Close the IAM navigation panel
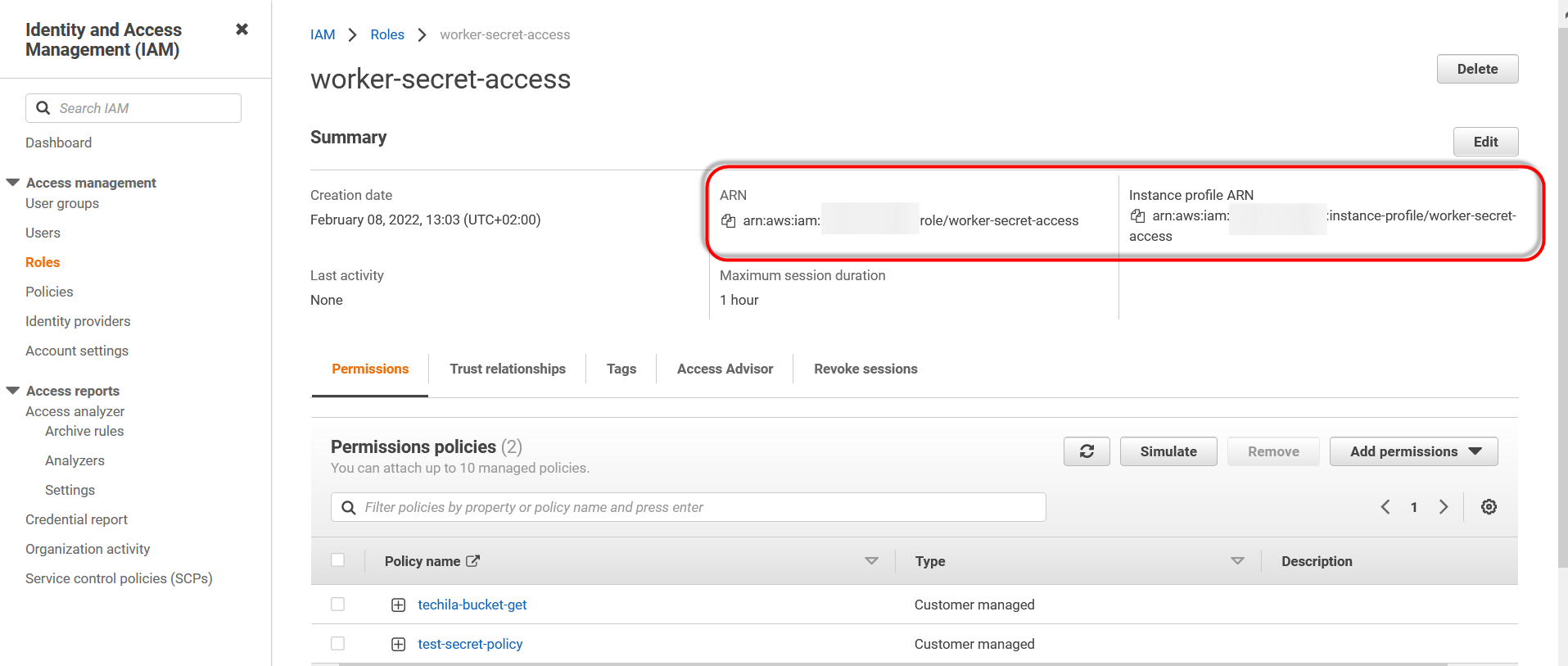The width and height of the screenshot is (1568, 666). click(x=242, y=29)
